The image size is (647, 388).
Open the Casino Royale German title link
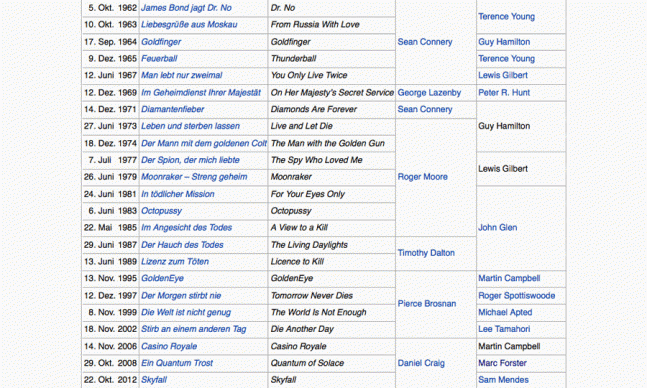(169, 347)
